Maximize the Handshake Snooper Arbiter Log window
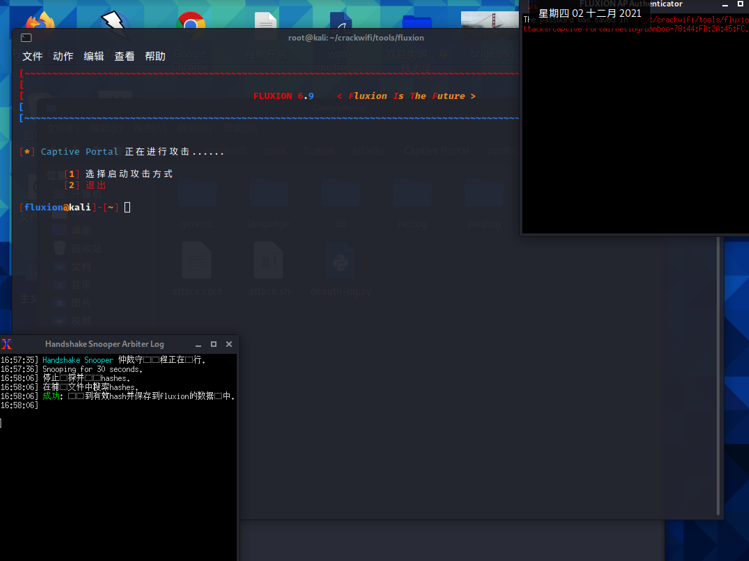This screenshot has width=749, height=561. pos(214,344)
